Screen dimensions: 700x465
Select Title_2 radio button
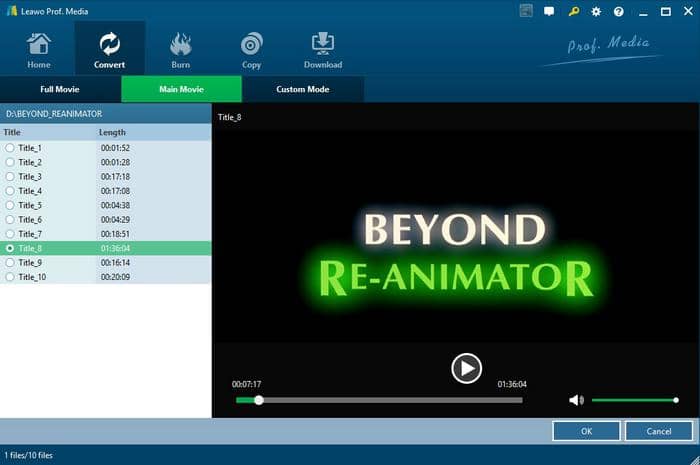[10, 162]
